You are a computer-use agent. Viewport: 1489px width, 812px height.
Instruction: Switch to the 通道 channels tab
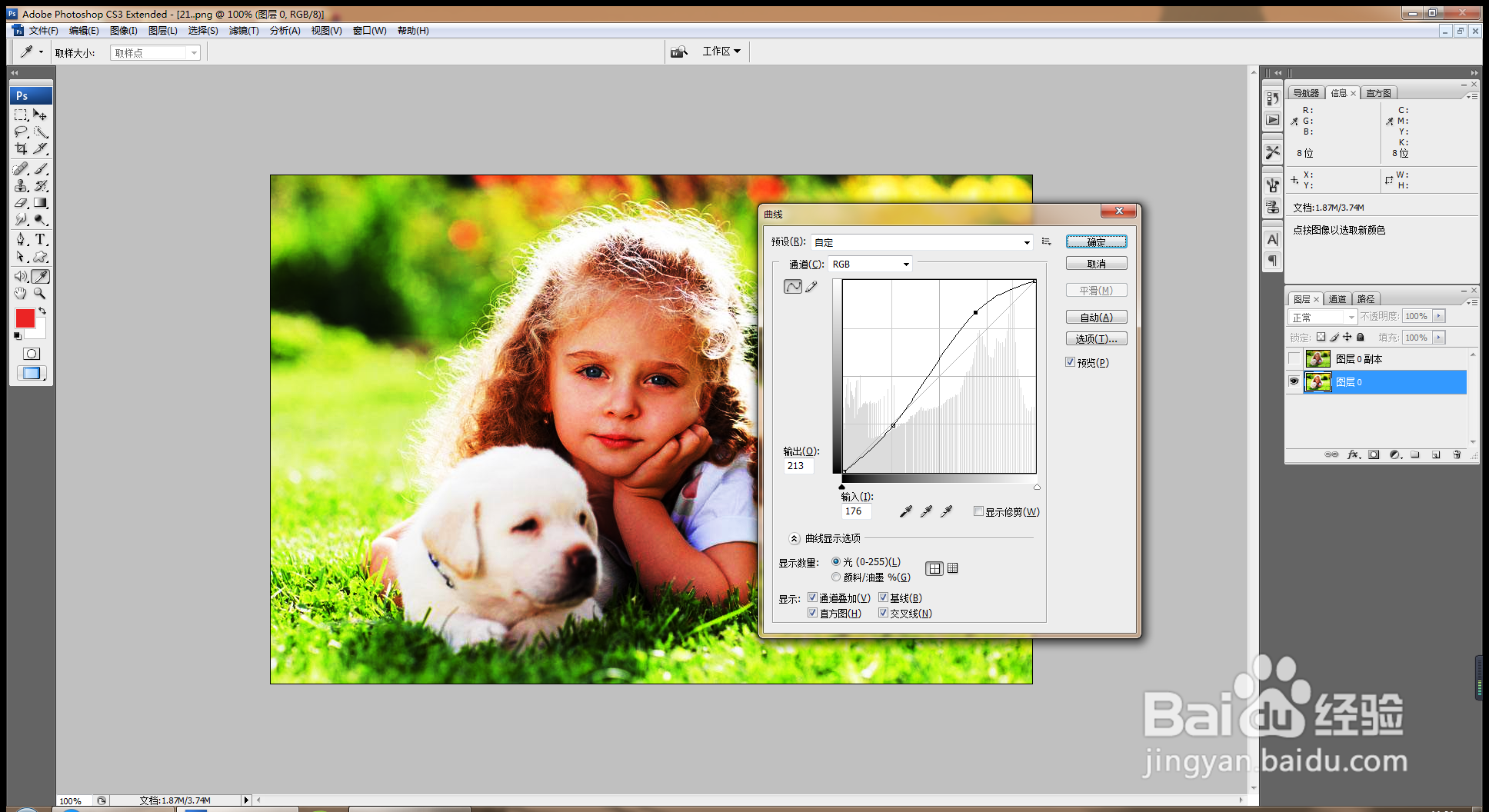tap(1337, 299)
